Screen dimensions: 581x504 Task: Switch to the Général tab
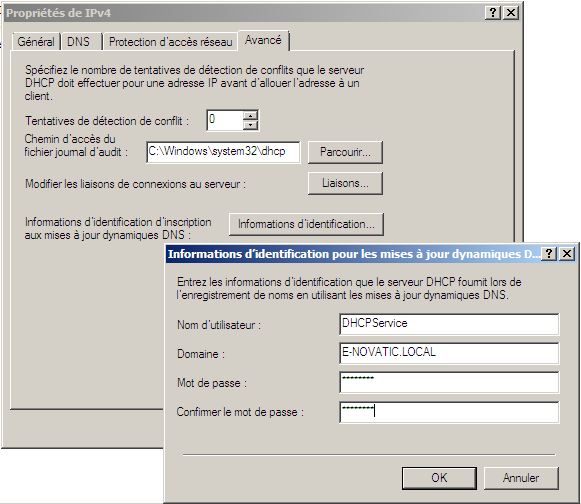(x=36, y=42)
